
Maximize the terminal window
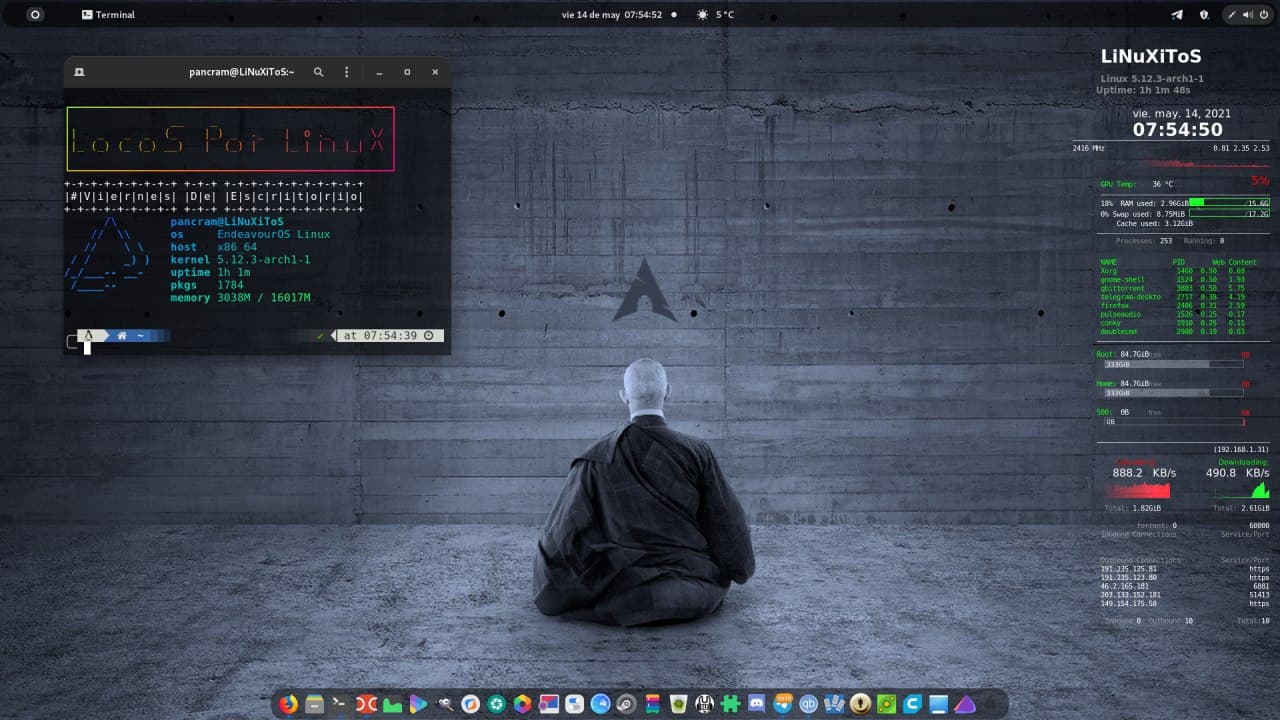tap(407, 72)
